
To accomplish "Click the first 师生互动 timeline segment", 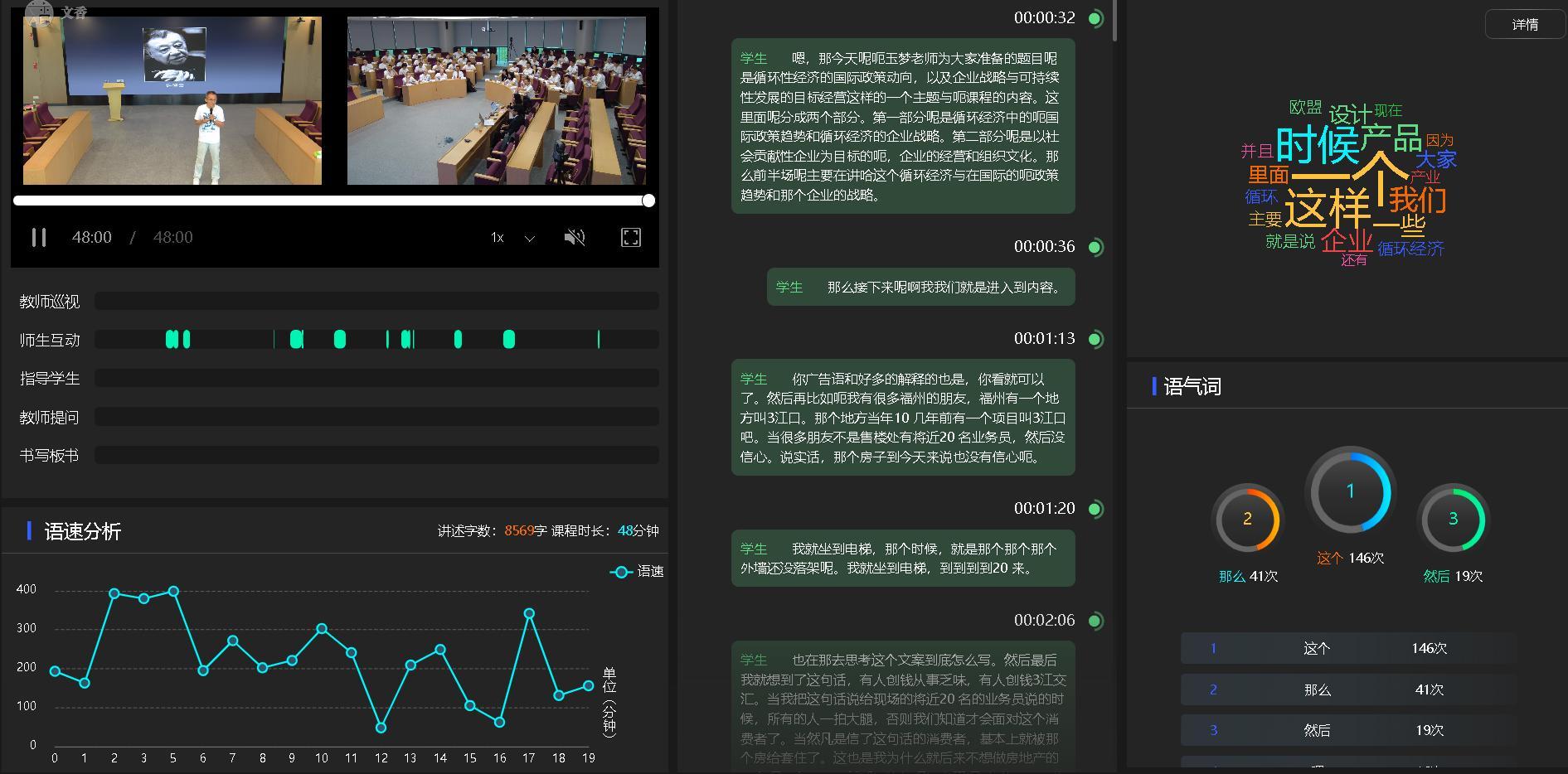I will (172, 339).
